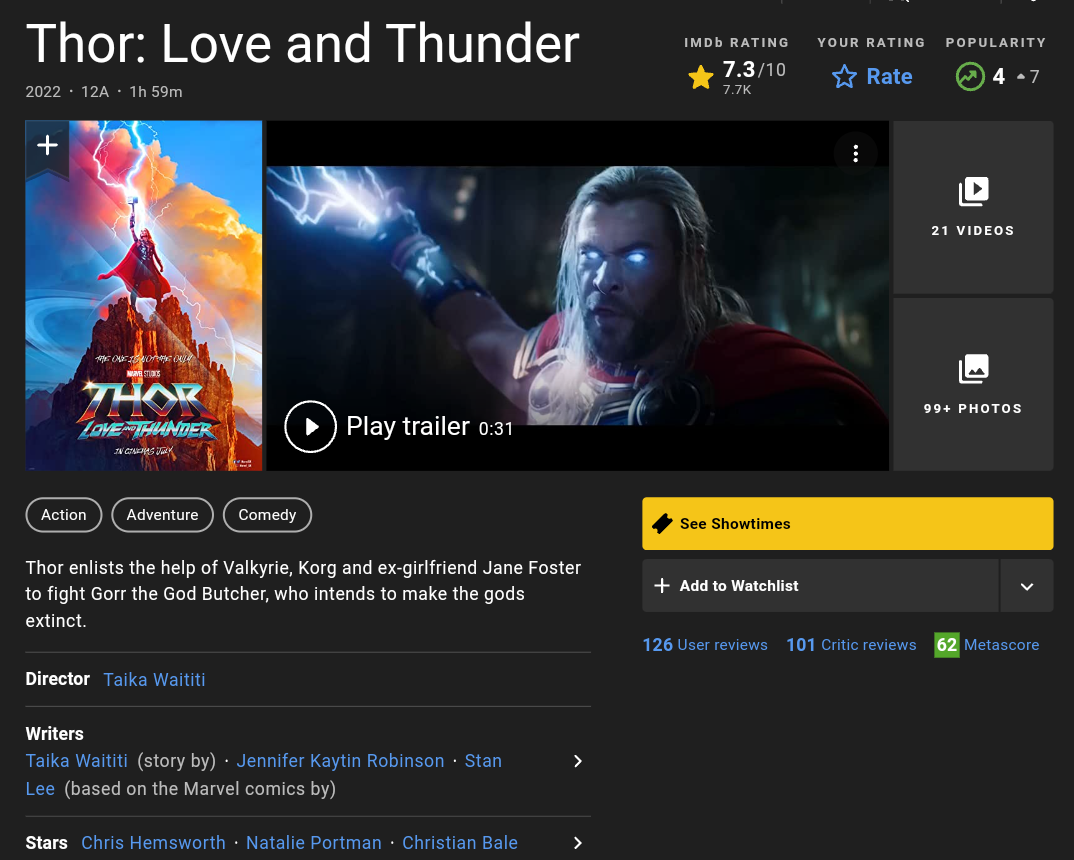Click the green 62 Metascore badge
This screenshot has width=1074, height=860.
click(x=947, y=645)
